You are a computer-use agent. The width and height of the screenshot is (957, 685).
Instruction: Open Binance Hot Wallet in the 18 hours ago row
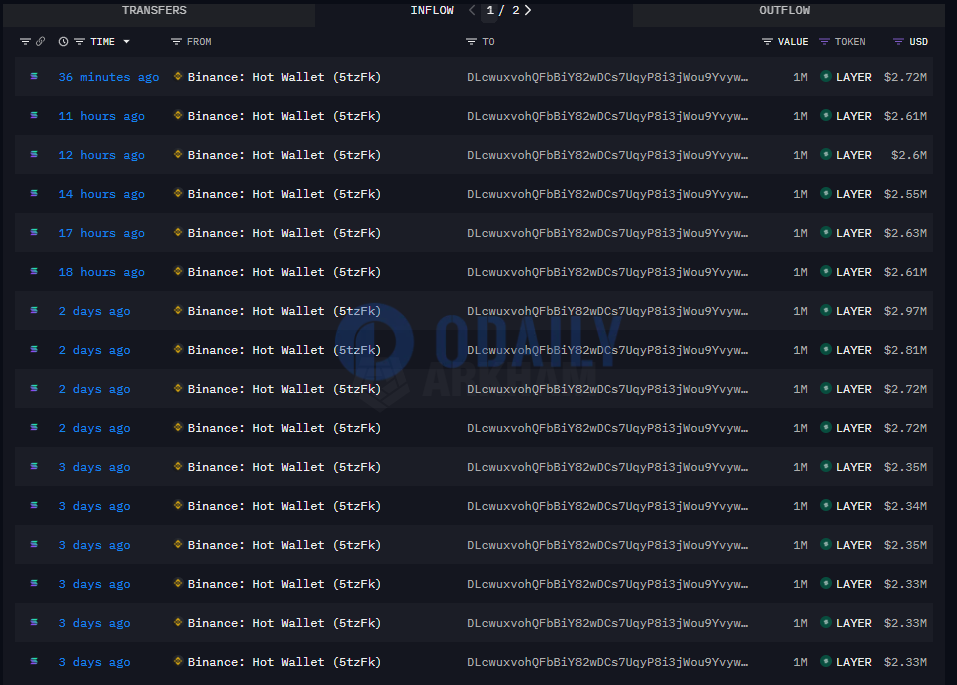284,272
